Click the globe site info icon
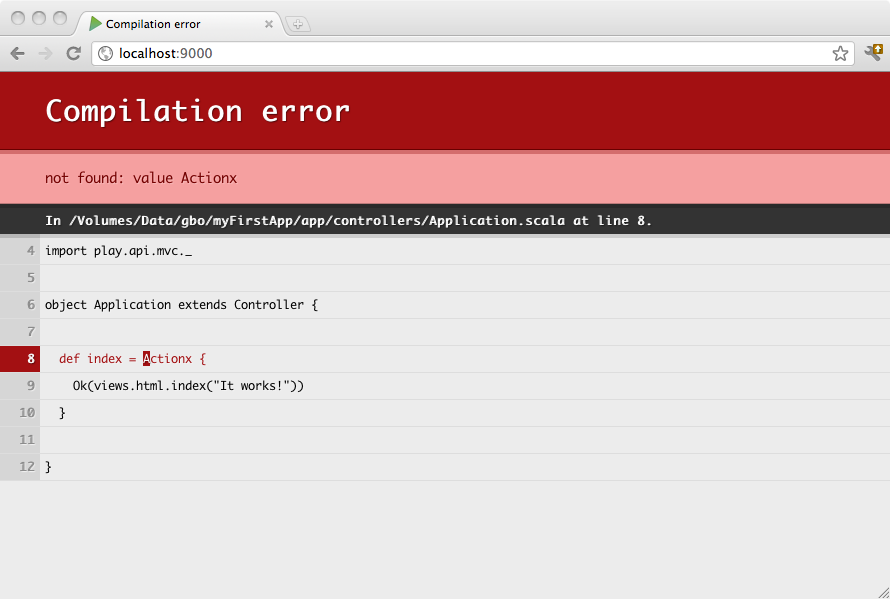Viewport: 890px width, 599px height. pyautogui.click(x=105, y=53)
